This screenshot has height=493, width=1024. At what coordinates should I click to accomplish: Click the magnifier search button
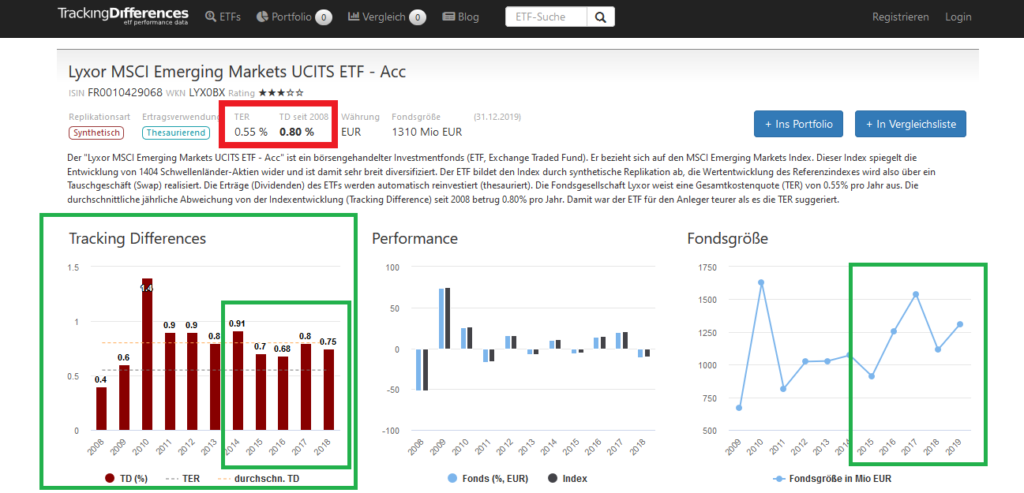(x=601, y=17)
